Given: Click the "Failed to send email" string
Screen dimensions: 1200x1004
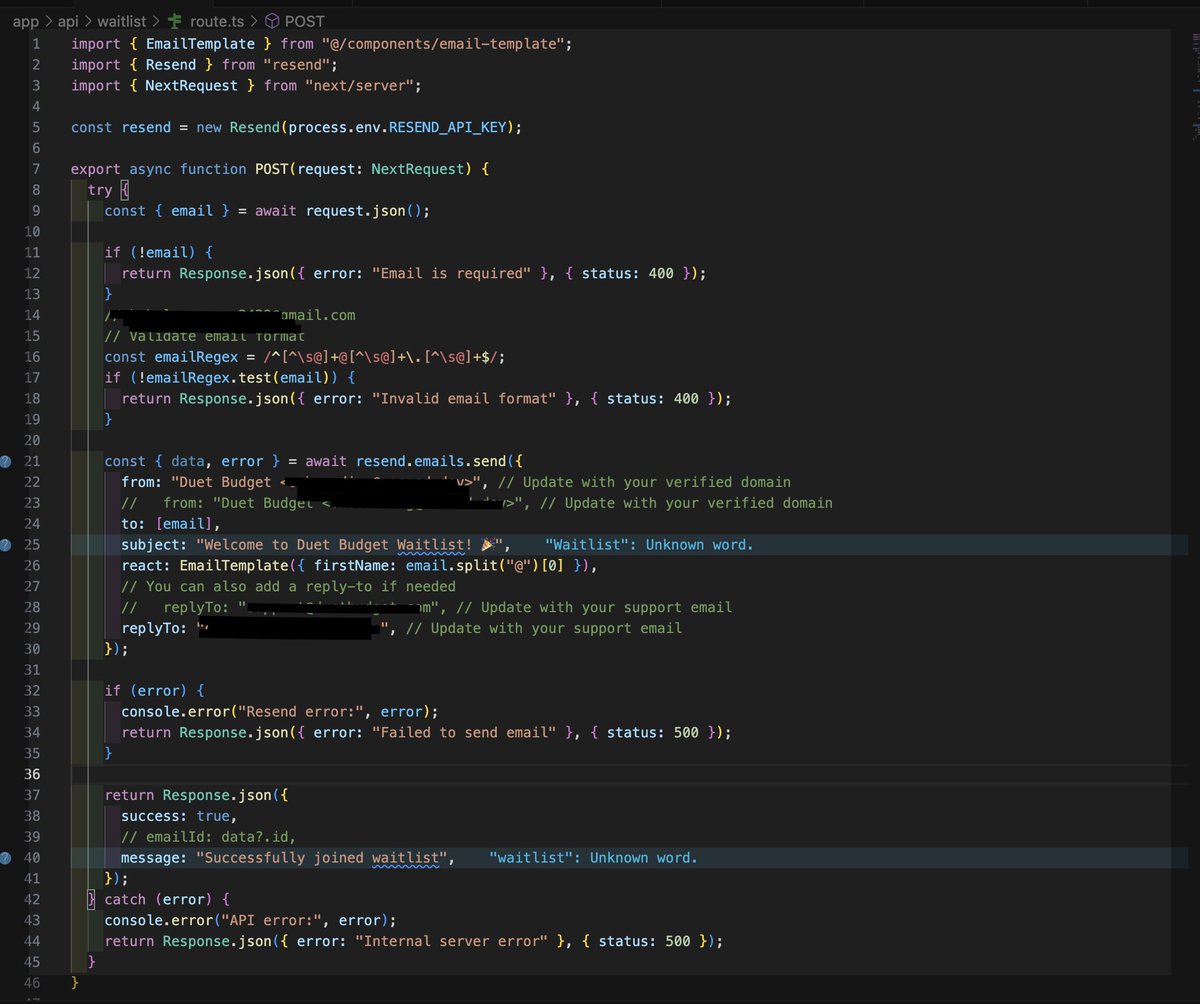Looking at the screenshot, I should point(464,733).
